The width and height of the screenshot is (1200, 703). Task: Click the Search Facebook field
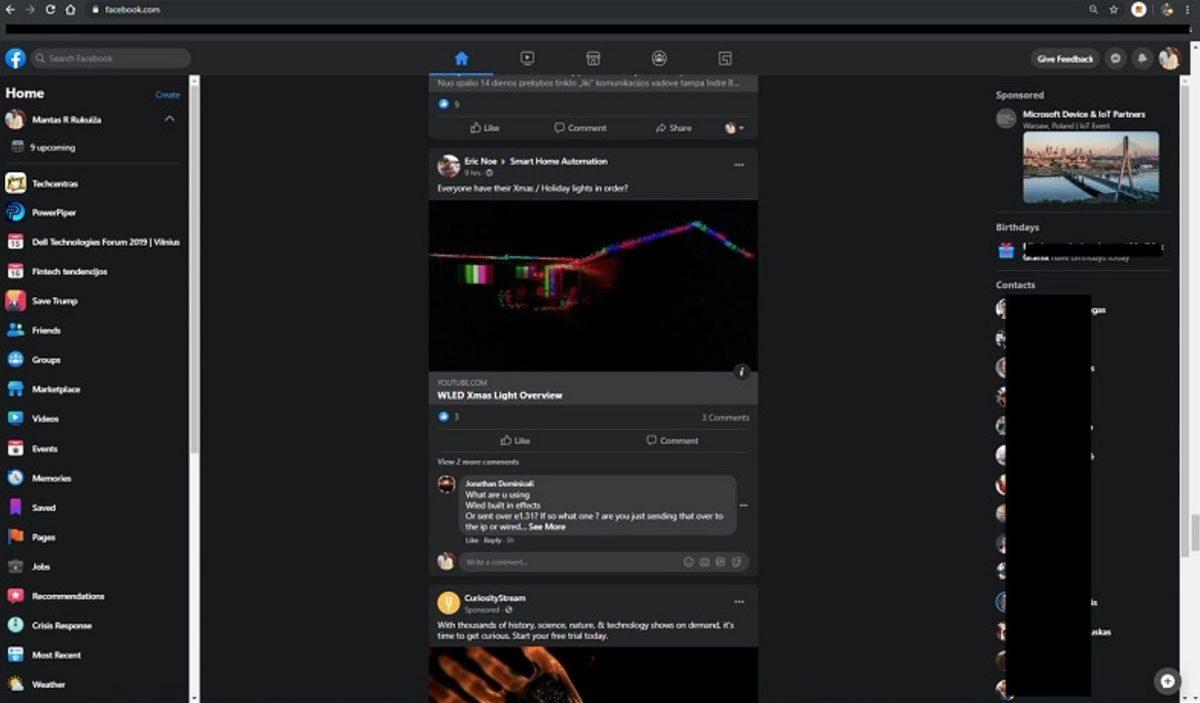click(x=110, y=58)
